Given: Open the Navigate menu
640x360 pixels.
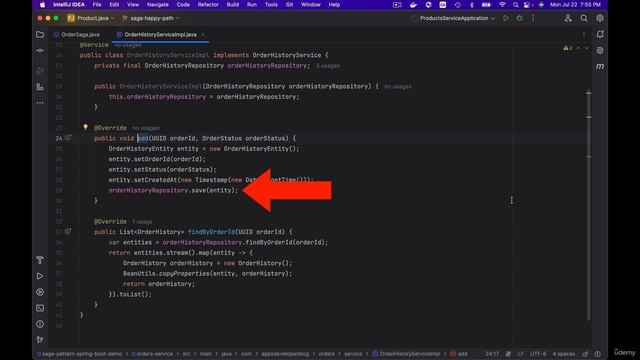Looking at the screenshot, I should tap(158, 4).
